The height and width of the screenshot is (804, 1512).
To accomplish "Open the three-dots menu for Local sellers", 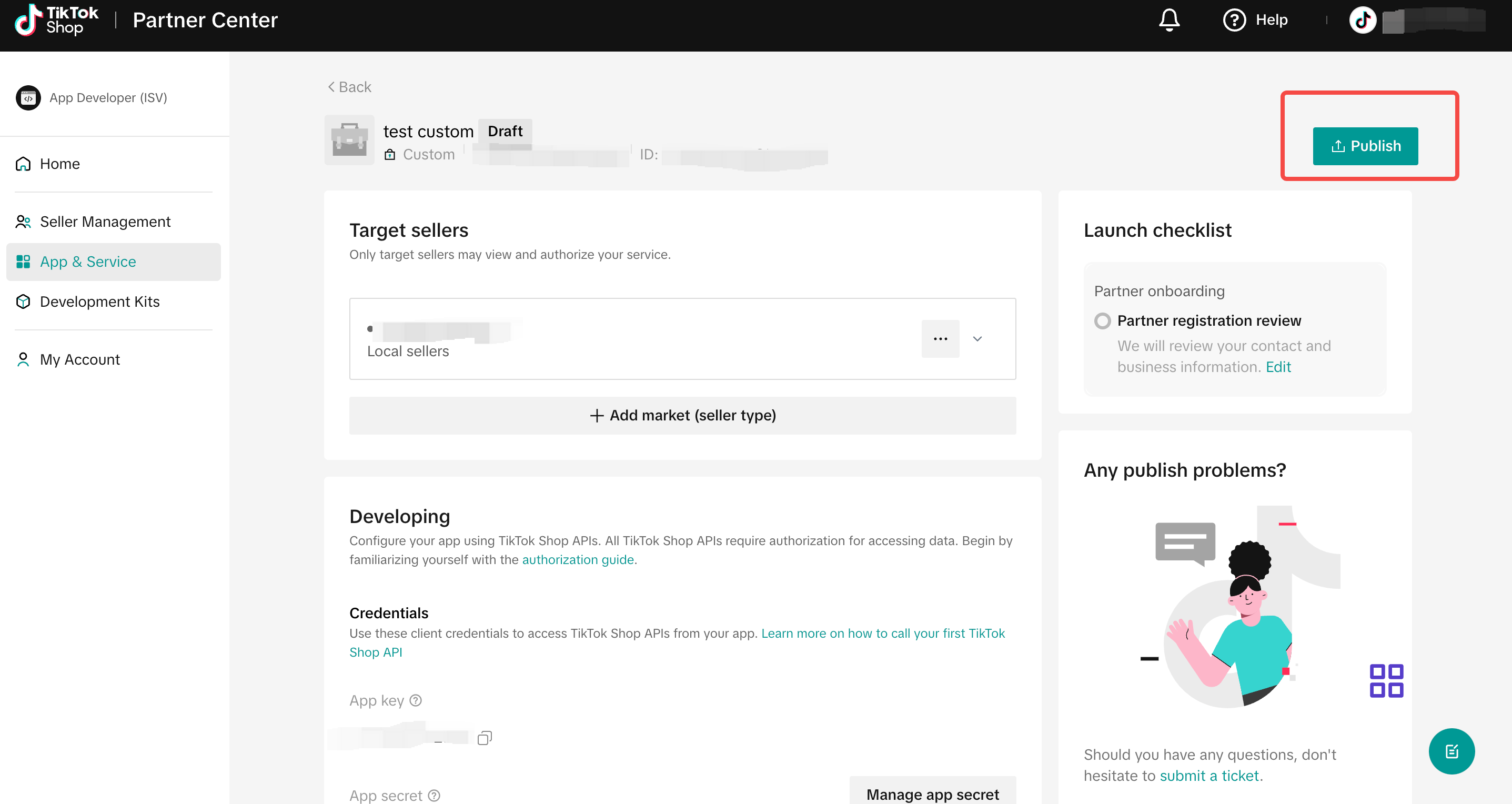I will 940,339.
